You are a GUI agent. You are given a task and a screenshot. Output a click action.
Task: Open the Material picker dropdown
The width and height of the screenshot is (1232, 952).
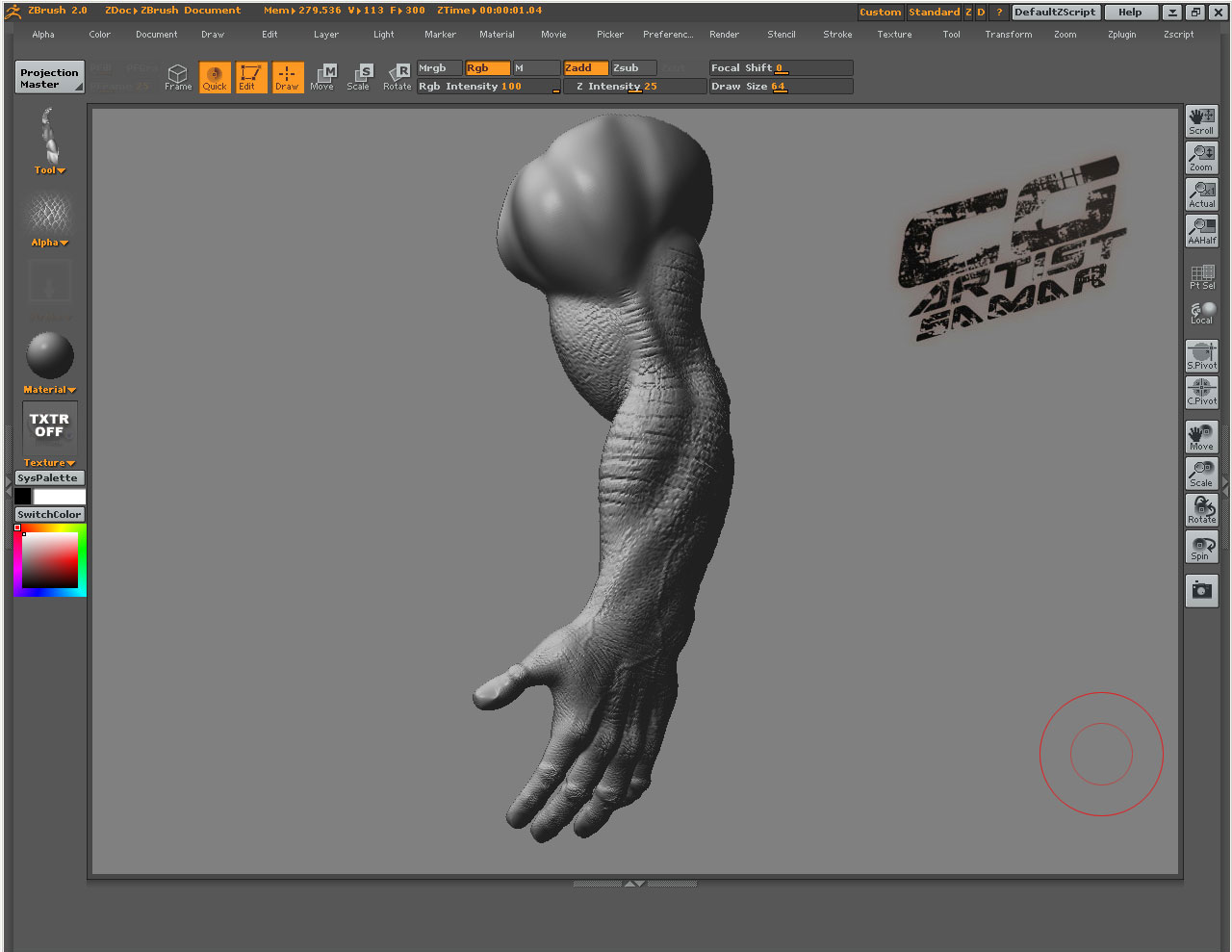(x=48, y=389)
